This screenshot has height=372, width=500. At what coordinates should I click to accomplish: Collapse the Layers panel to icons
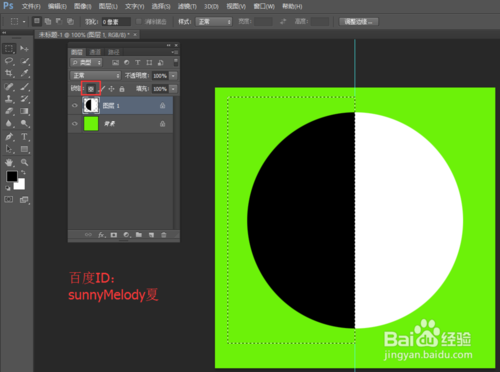pyautogui.click(x=169, y=45)
